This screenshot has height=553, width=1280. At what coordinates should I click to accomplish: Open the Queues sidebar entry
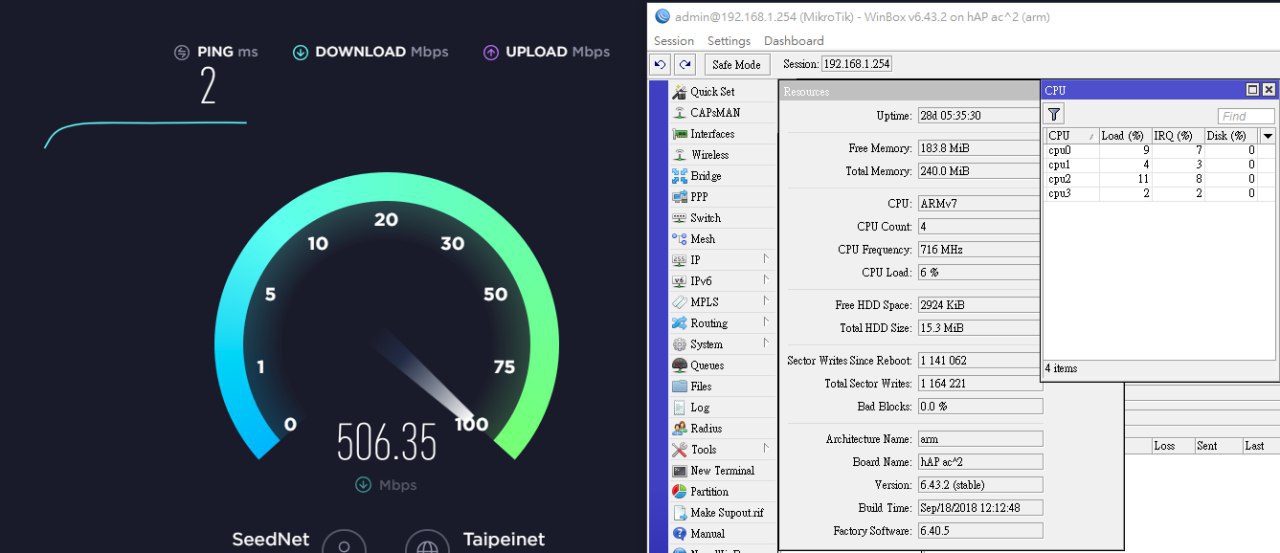(x=706, y=366)
